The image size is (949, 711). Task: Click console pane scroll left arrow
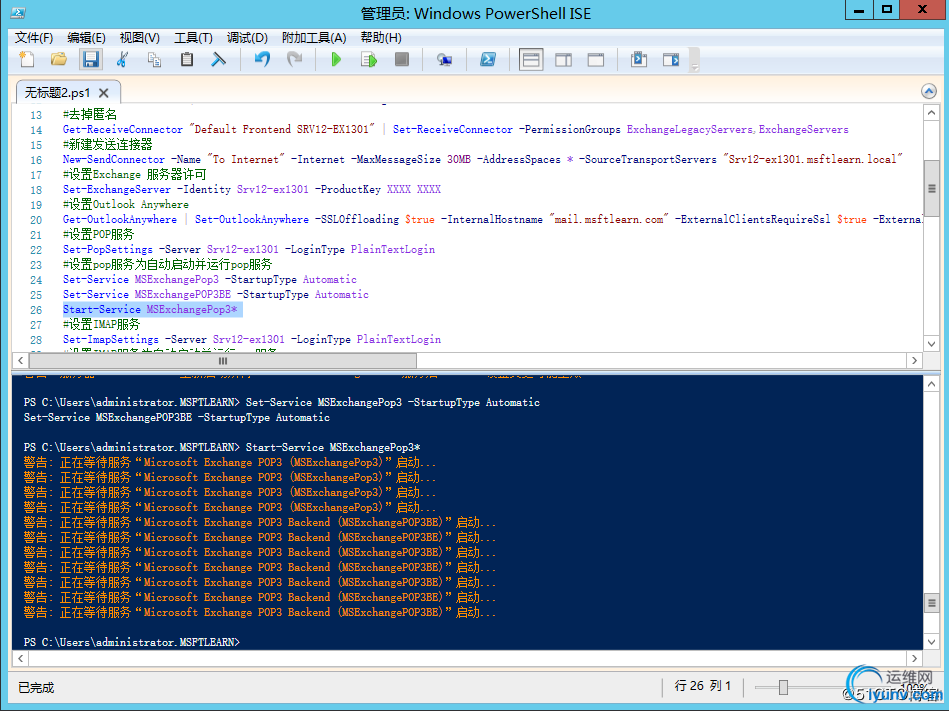pyautogui.click(x=21, y=658)
